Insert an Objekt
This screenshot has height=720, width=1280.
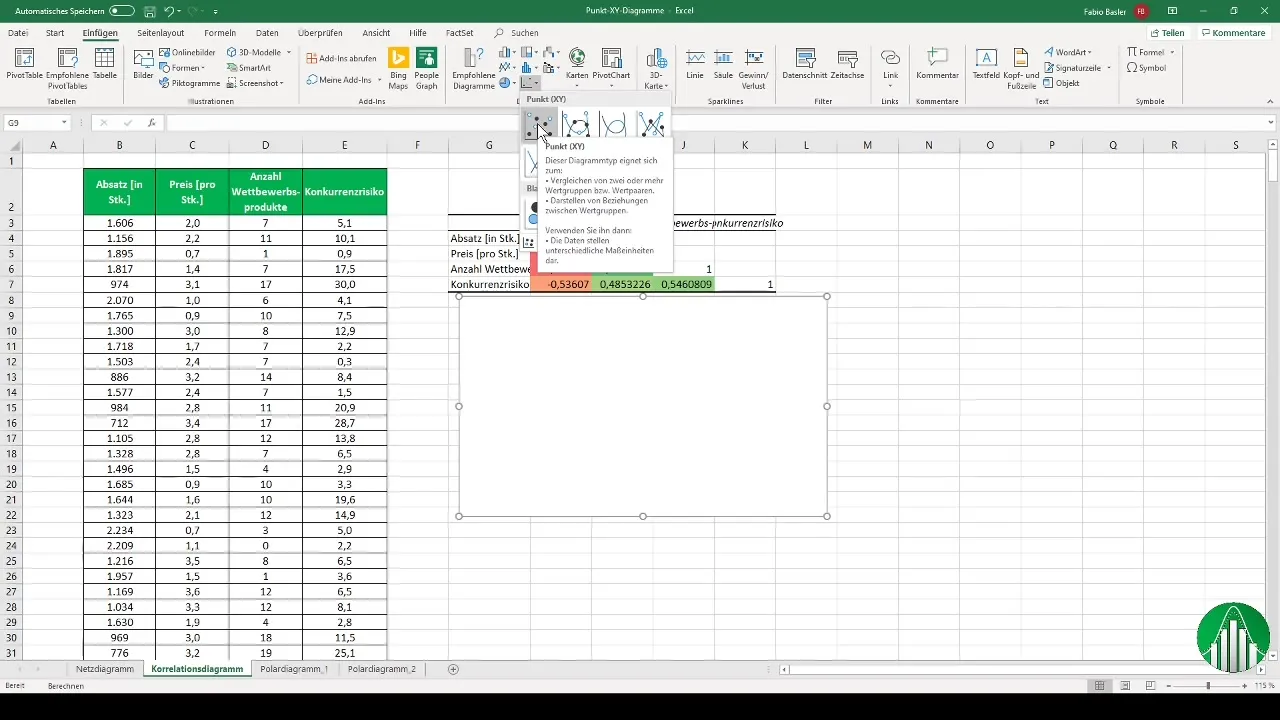coord(1061,83)
